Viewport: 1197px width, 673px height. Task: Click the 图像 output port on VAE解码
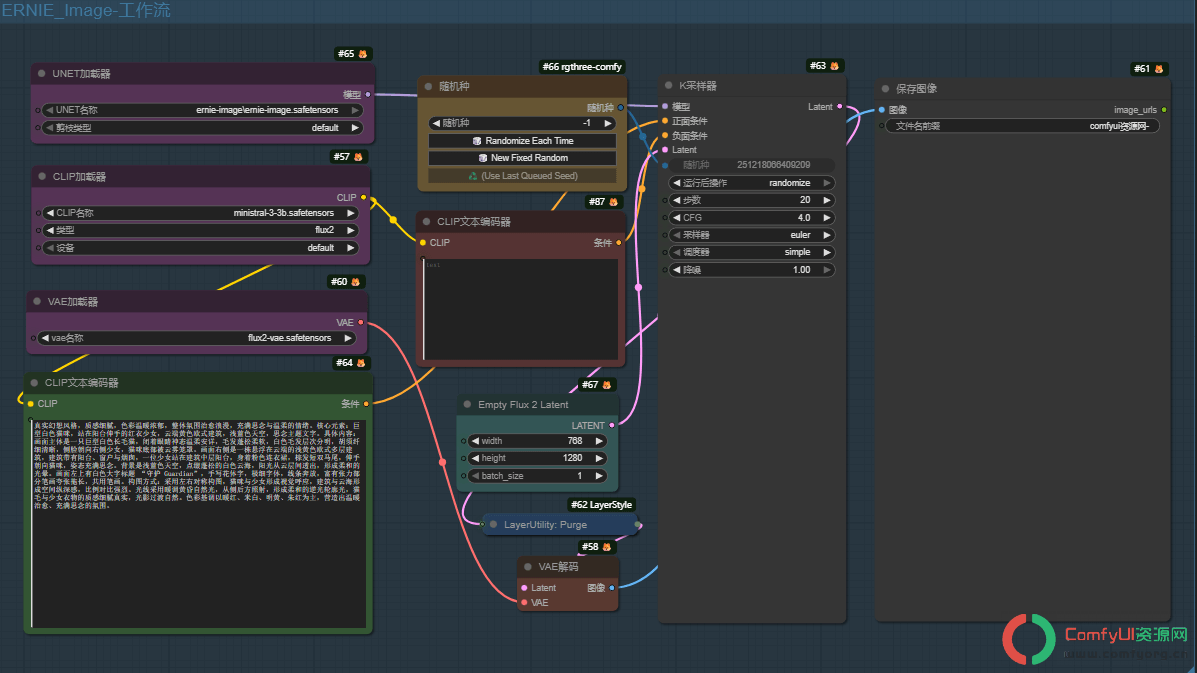612,588
